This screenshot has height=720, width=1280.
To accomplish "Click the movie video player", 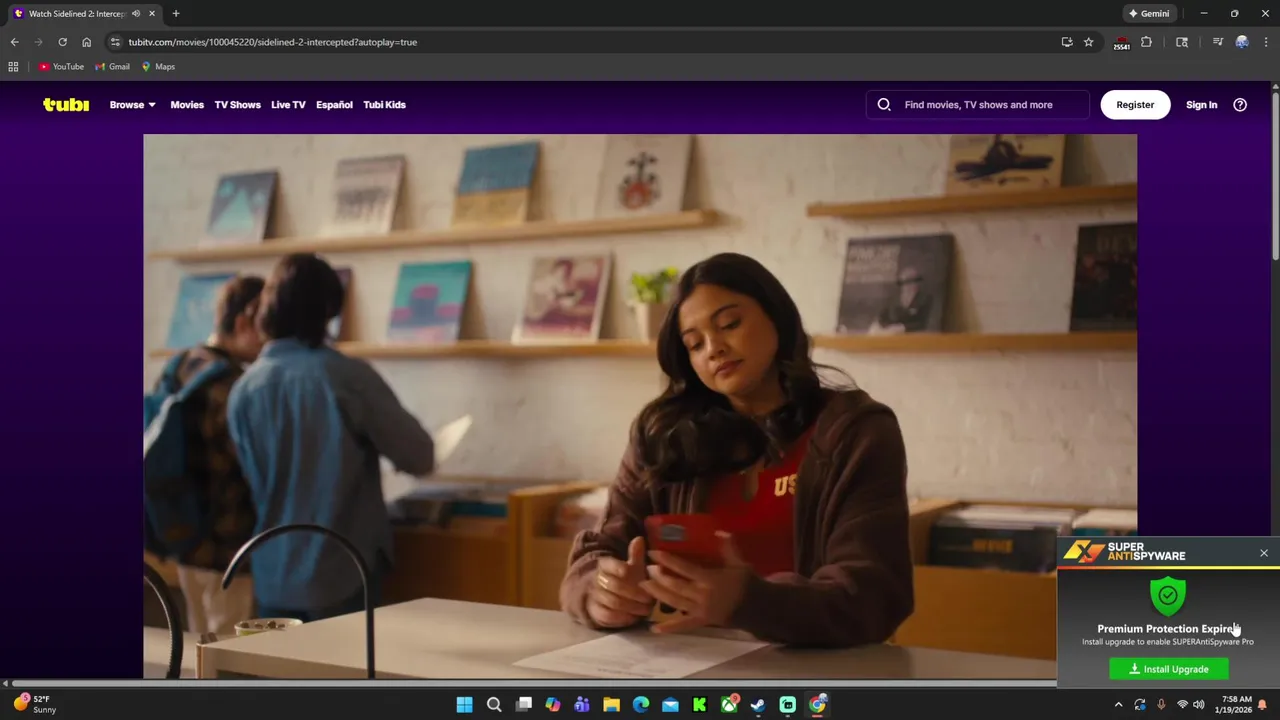I will tap(640, 406).
